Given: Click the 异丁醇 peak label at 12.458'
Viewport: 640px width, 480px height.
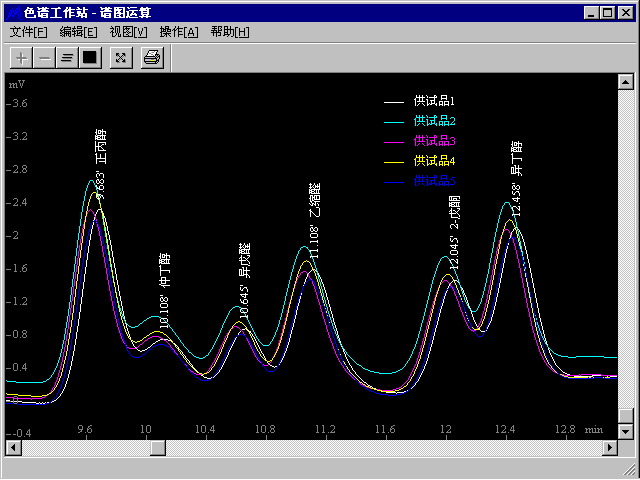Looking at the screenshot, I should coord(516,178).
